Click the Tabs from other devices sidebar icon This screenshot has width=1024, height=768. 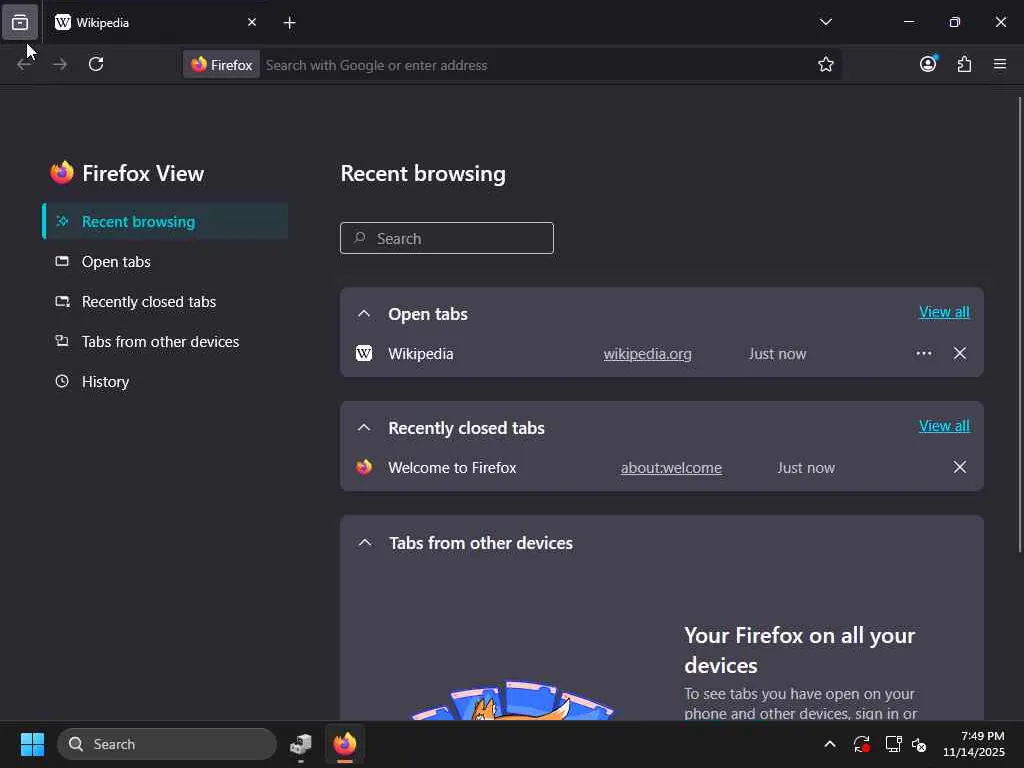point(62,341)
